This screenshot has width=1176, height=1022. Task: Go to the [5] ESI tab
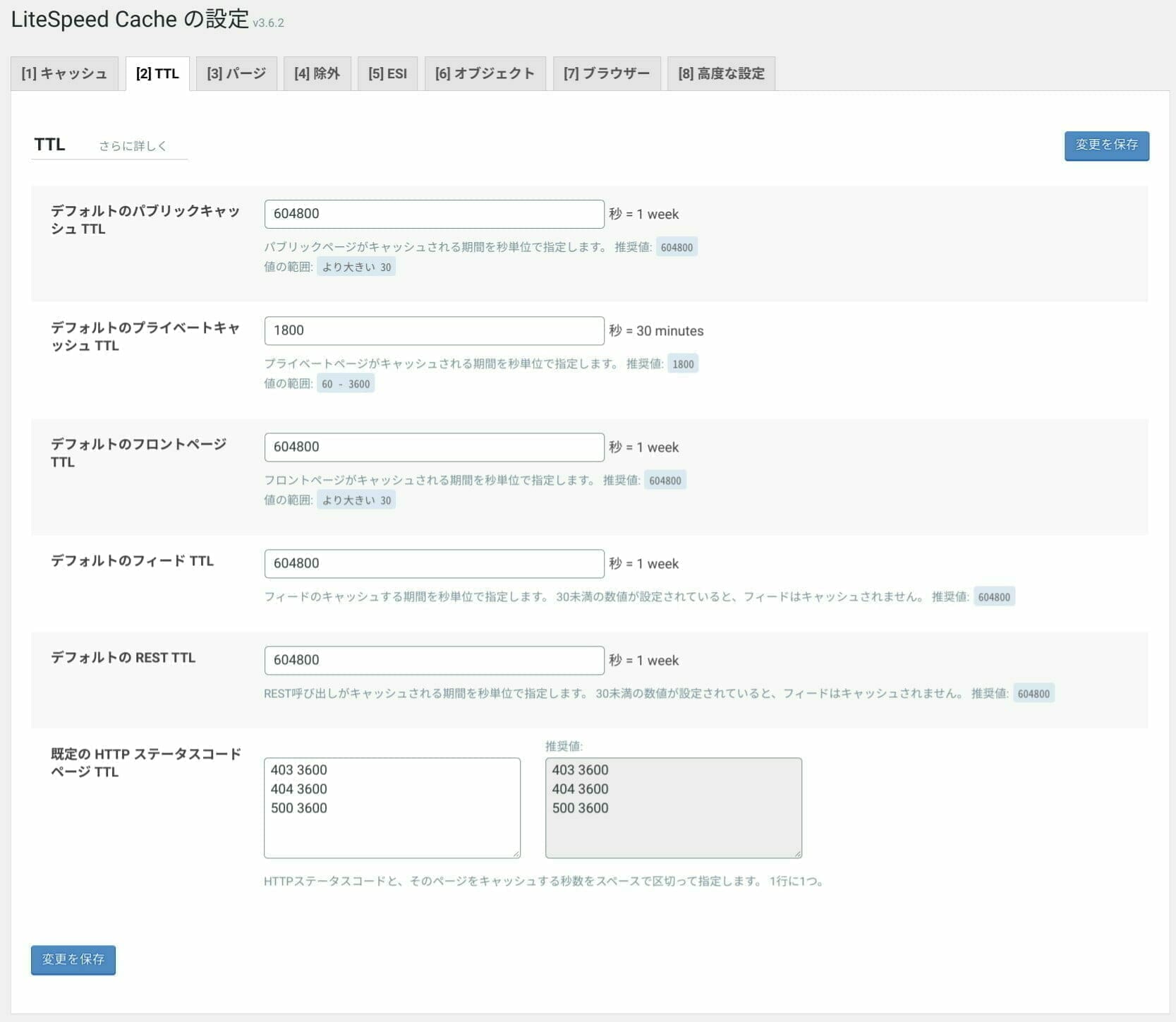(x=387, y=73)
